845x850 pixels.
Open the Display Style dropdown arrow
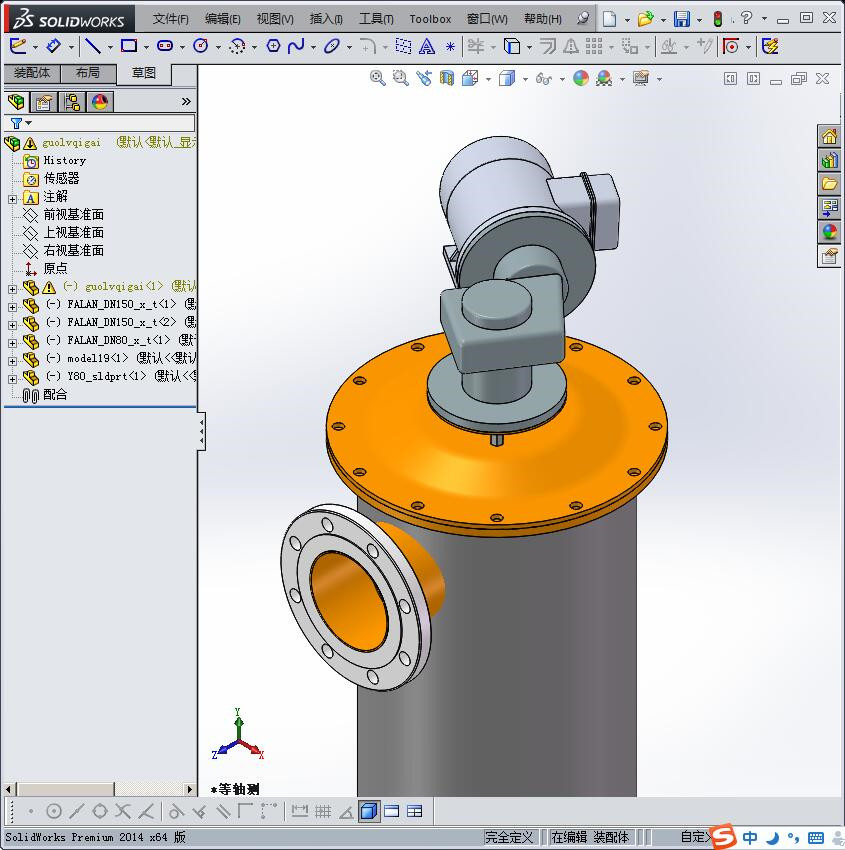(x=525, y=80)
